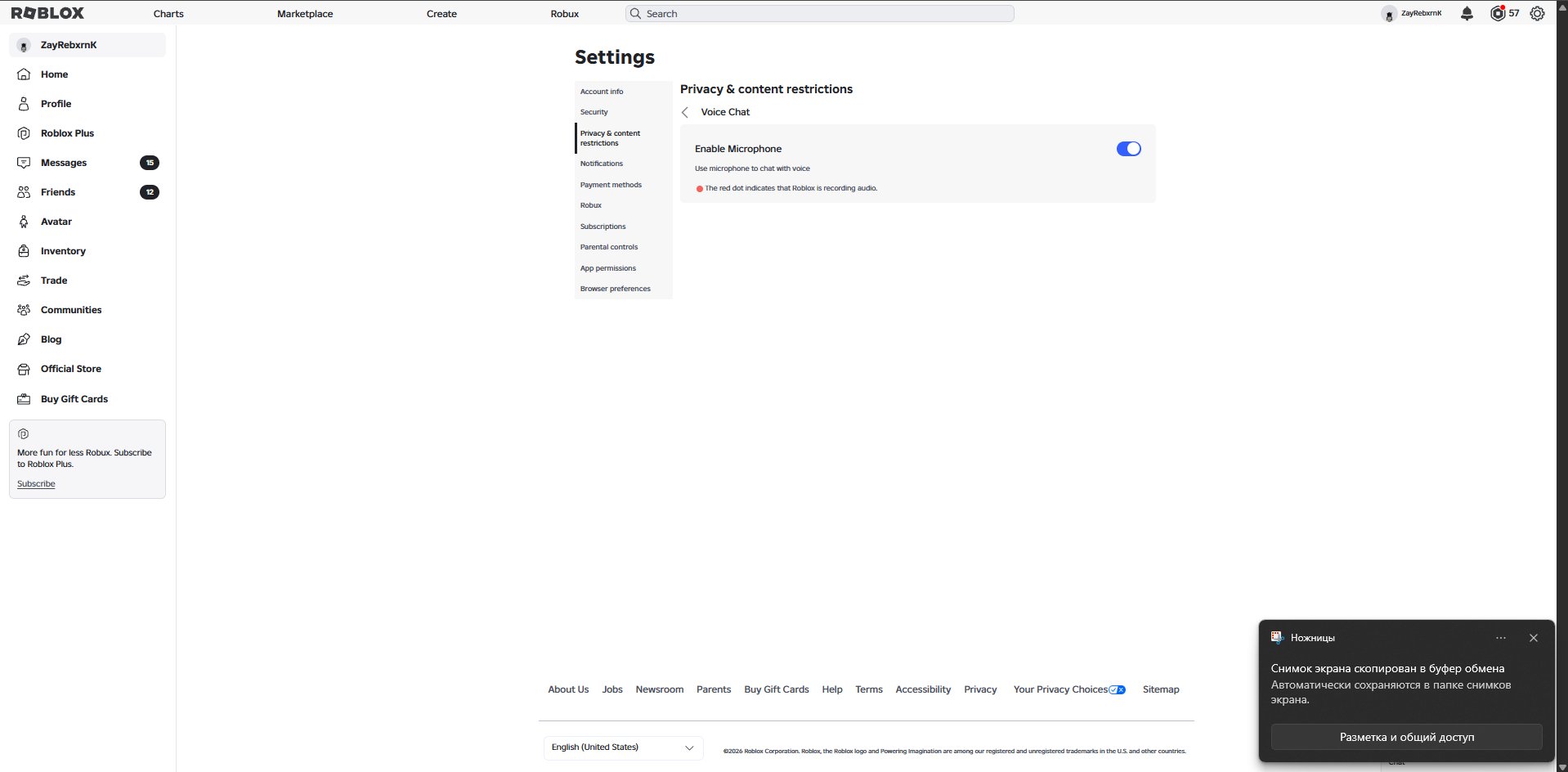Click the Buy Gift Cards icon in sidebar
This screenshot has width=1568, height=772.
click(x=24, y=399)
